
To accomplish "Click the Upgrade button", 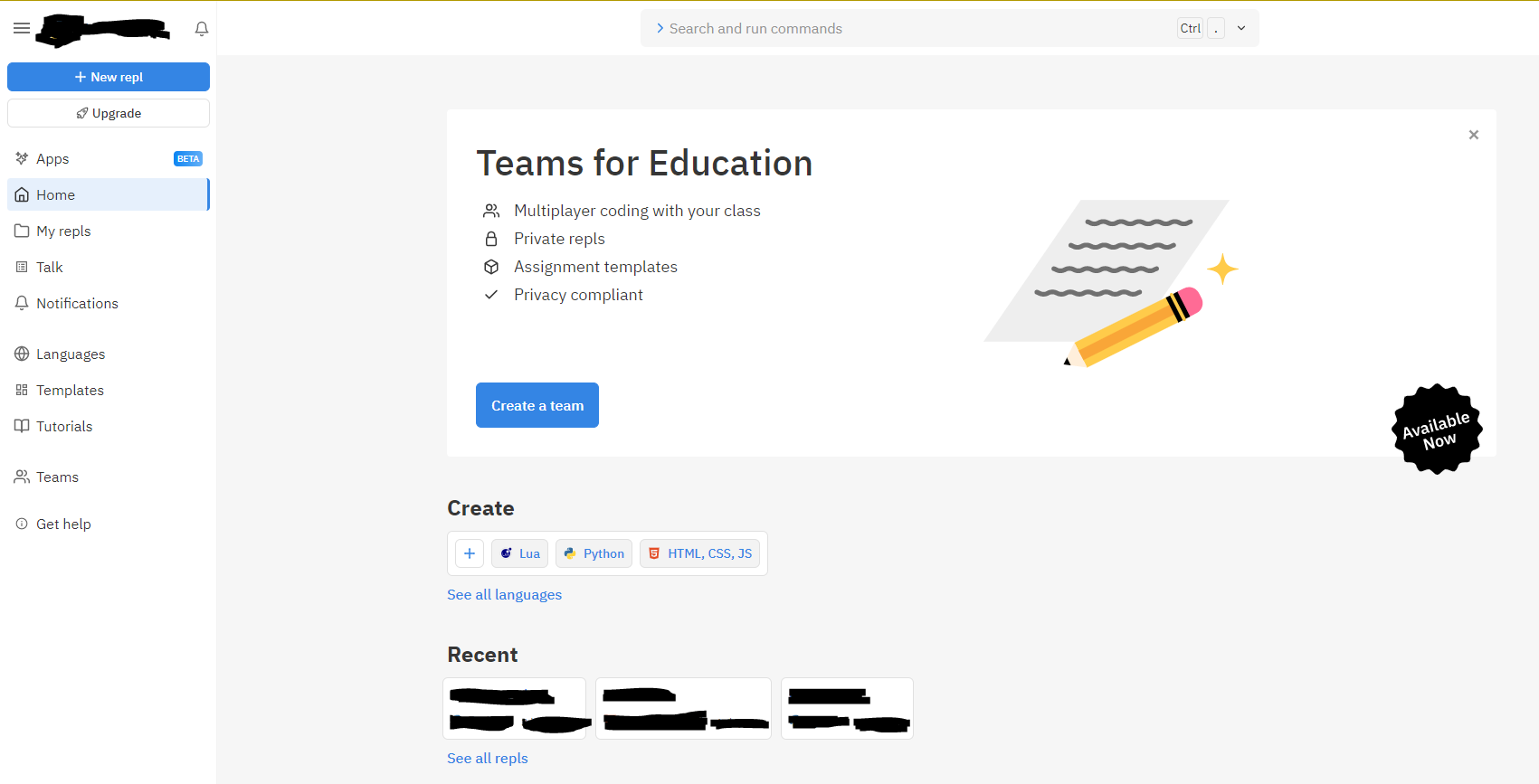I will (x=109, y=113).
